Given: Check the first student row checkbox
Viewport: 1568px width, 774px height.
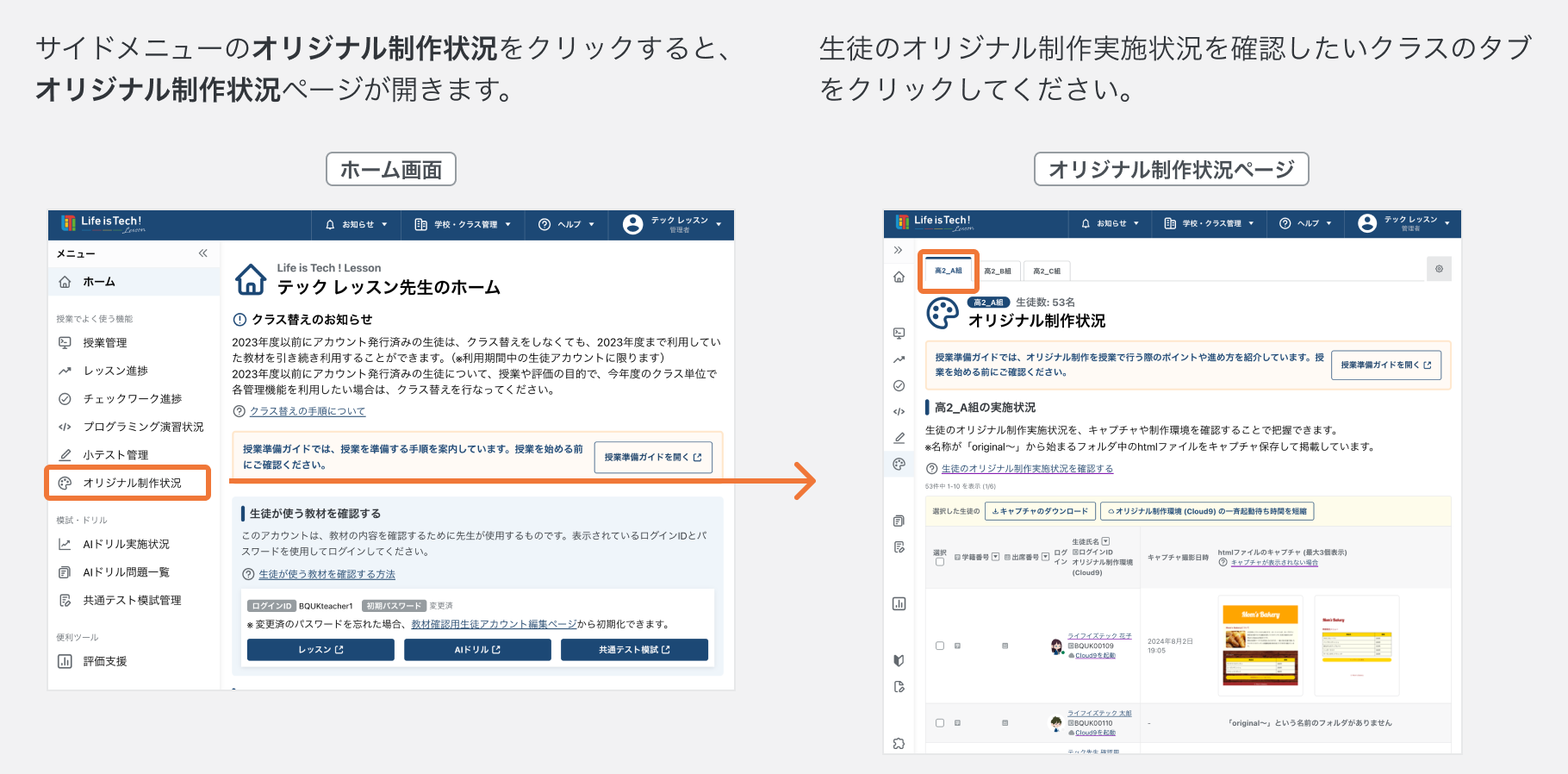Looking at the screenshot, I should click(940, 646).
